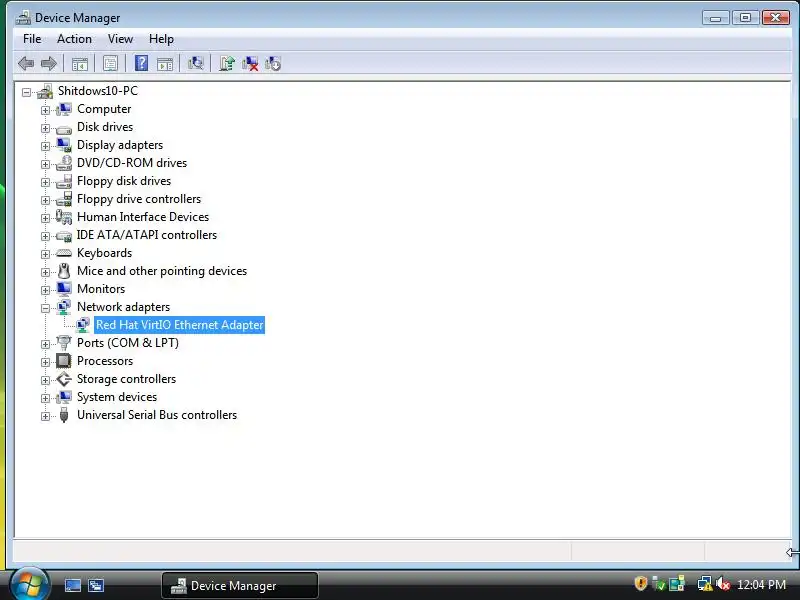This screenshot has height=600, width=800.
Task: Expand the Floppy disk drives category
Action: point(45,182)
